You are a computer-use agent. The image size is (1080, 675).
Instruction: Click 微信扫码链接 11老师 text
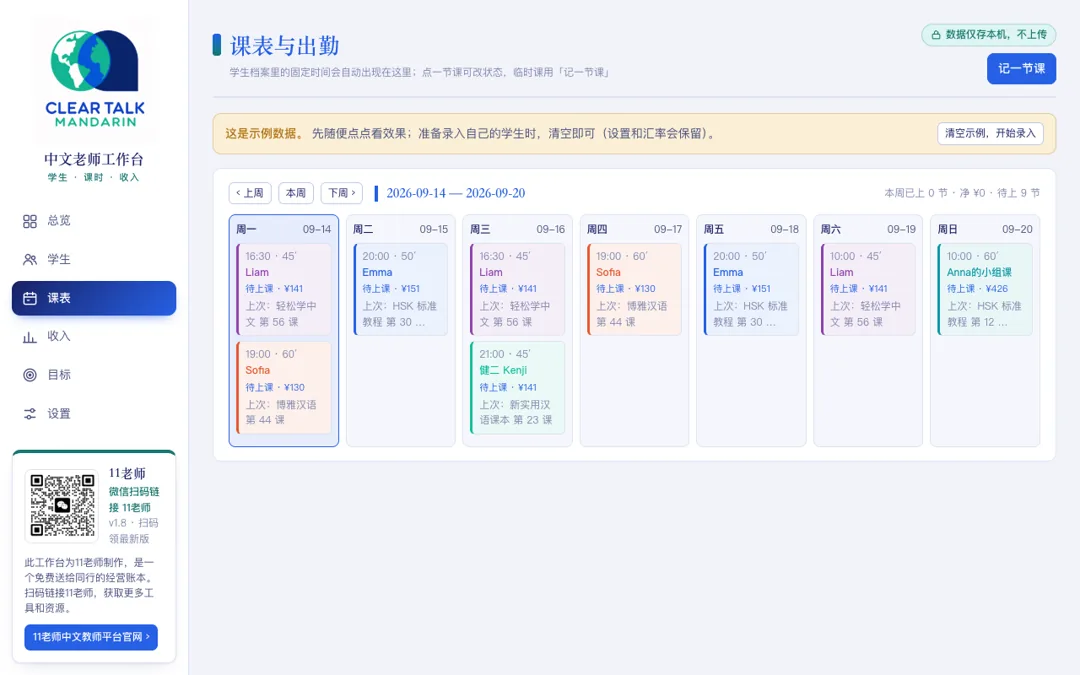click(x=134, y=499)
